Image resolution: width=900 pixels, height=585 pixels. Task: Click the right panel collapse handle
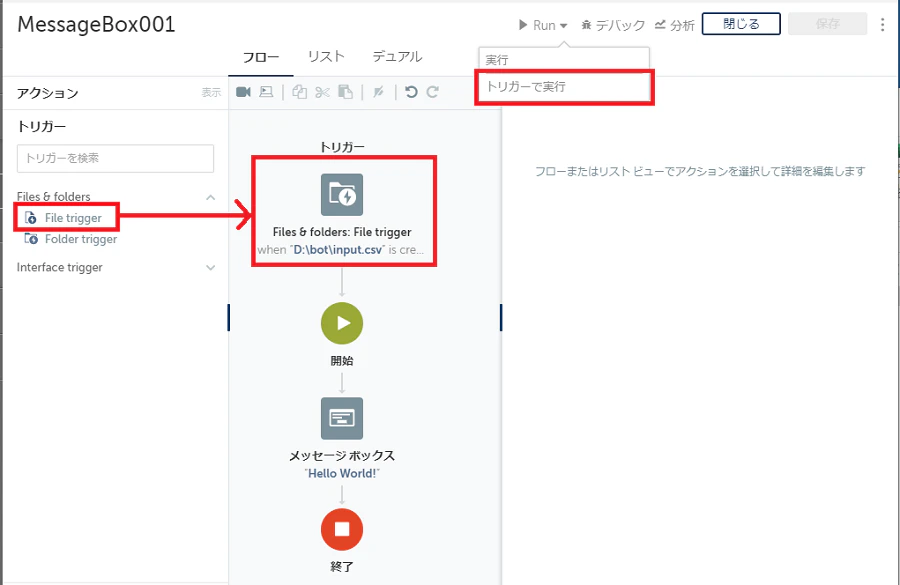(501, 317)
